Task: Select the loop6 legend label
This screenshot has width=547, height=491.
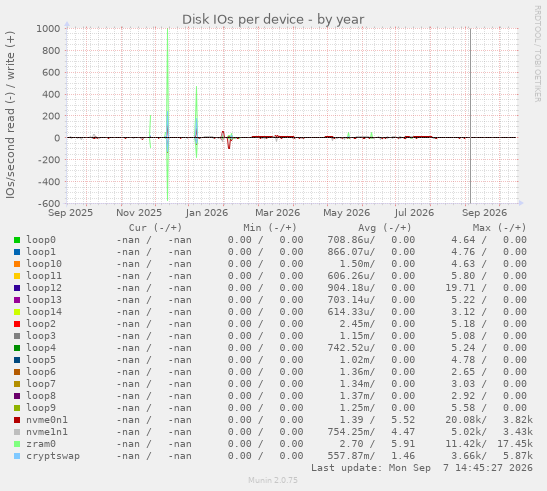Action: [41, 372]
